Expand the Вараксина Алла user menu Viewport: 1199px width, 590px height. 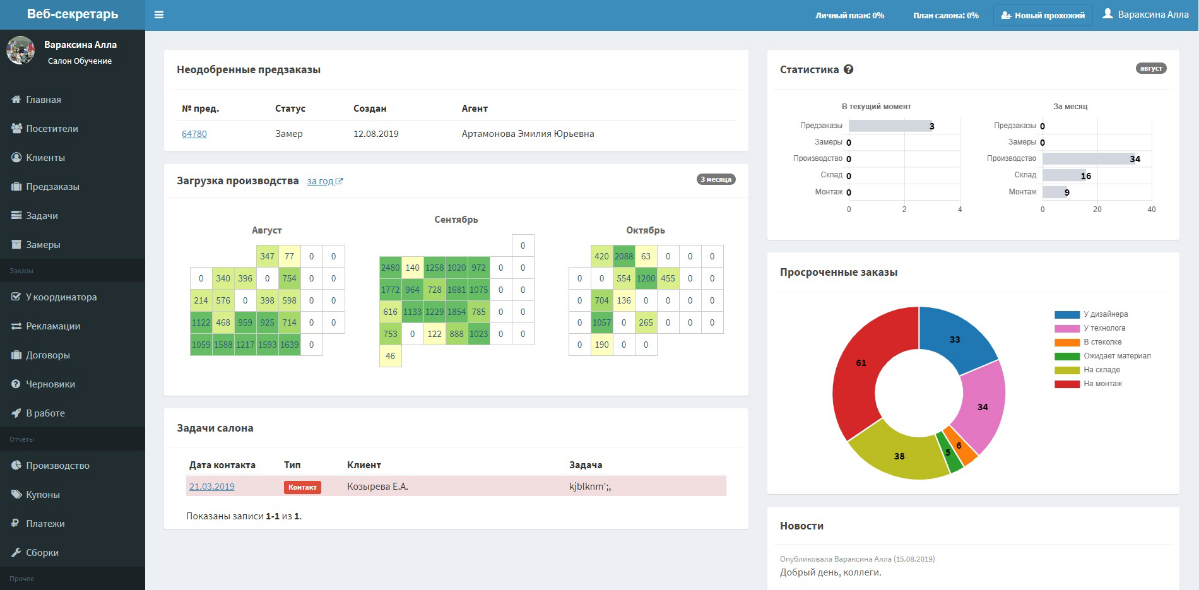1146,15
